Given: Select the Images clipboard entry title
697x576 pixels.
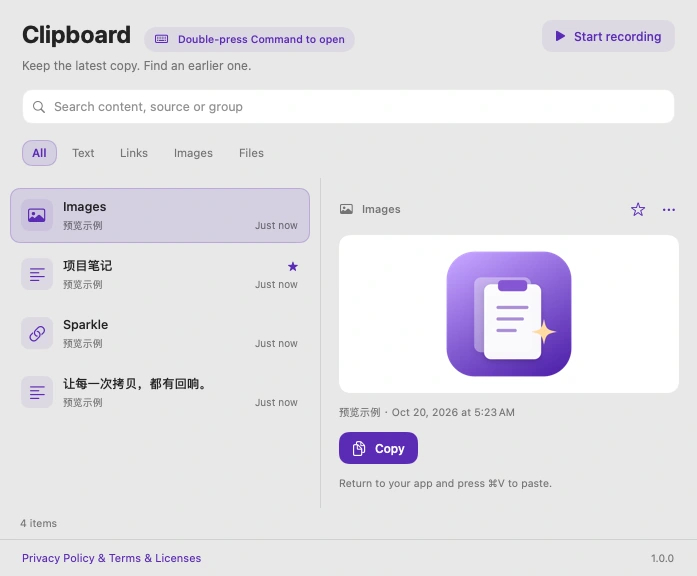Looking at the screenshot, I should point(84,207).
